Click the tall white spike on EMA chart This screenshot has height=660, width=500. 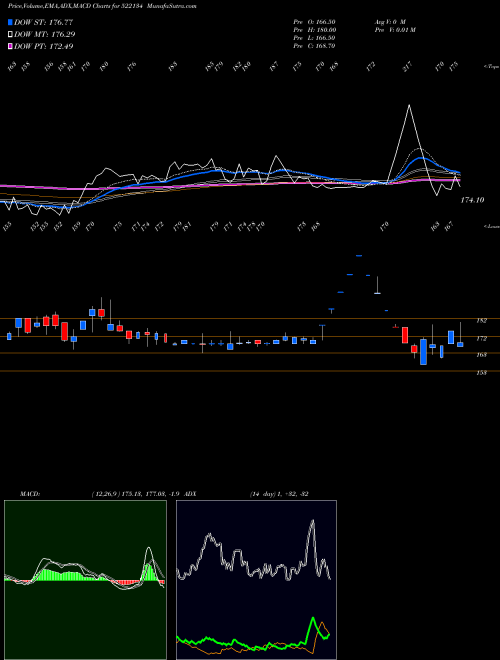pyautogui.click(x=409, y=106)
